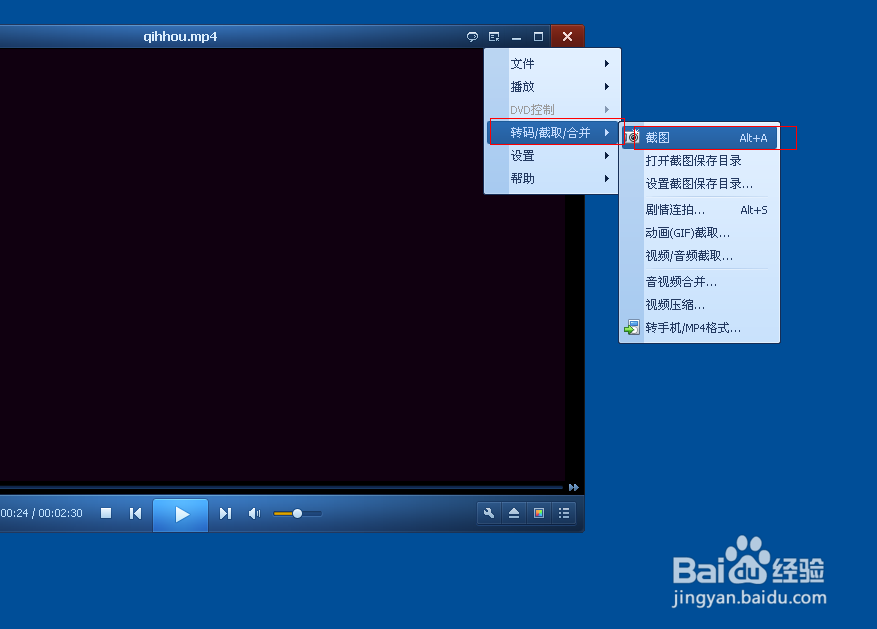Open main menu icon in title bar

pyautogui.click(x=494, y=37)
